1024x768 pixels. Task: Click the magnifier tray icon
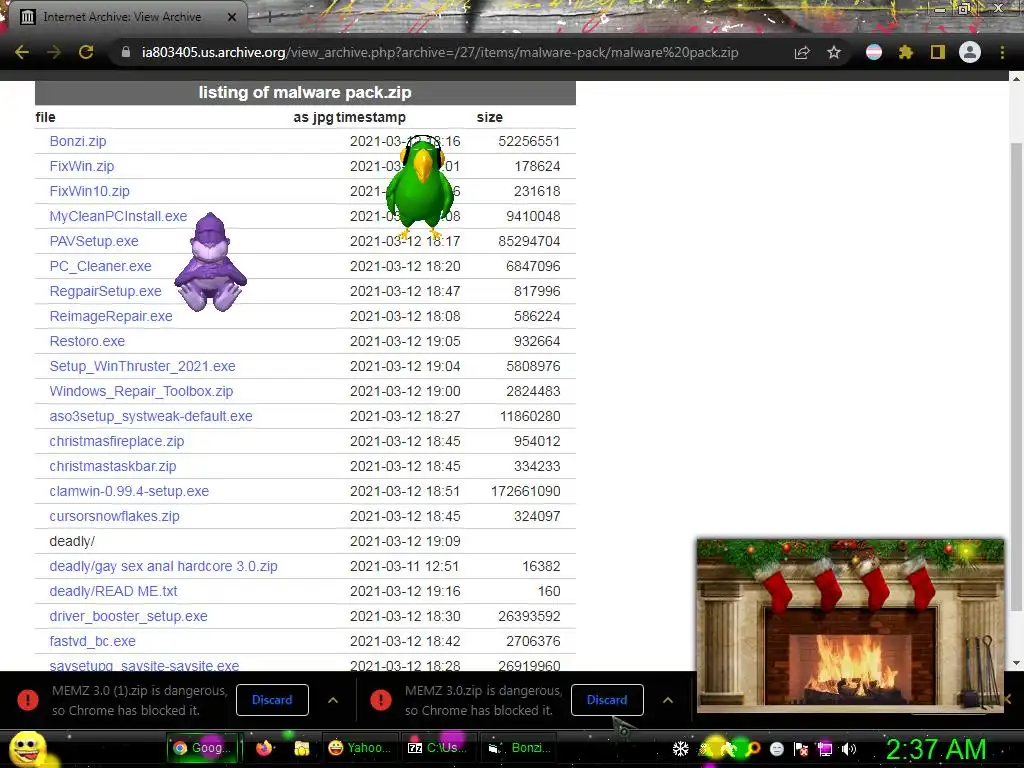point(754,749)
